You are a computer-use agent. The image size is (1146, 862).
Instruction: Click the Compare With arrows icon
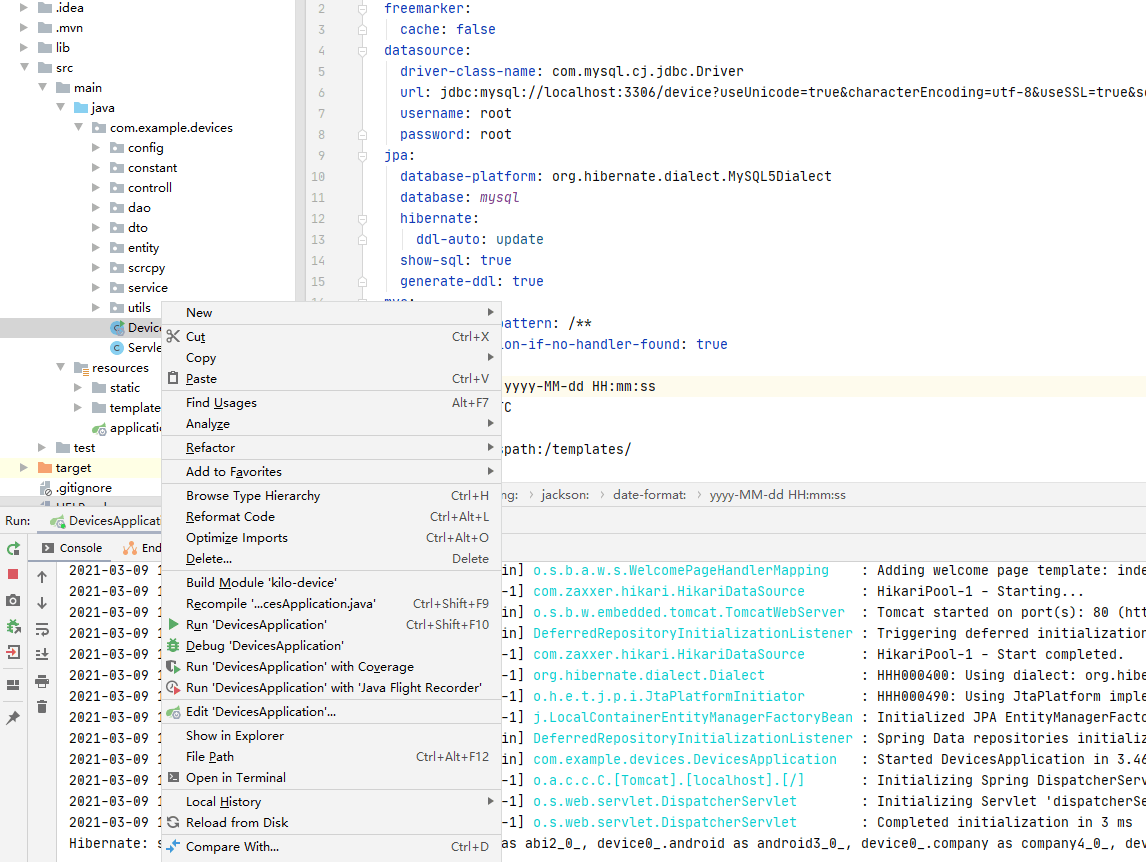tap(173, 847)
